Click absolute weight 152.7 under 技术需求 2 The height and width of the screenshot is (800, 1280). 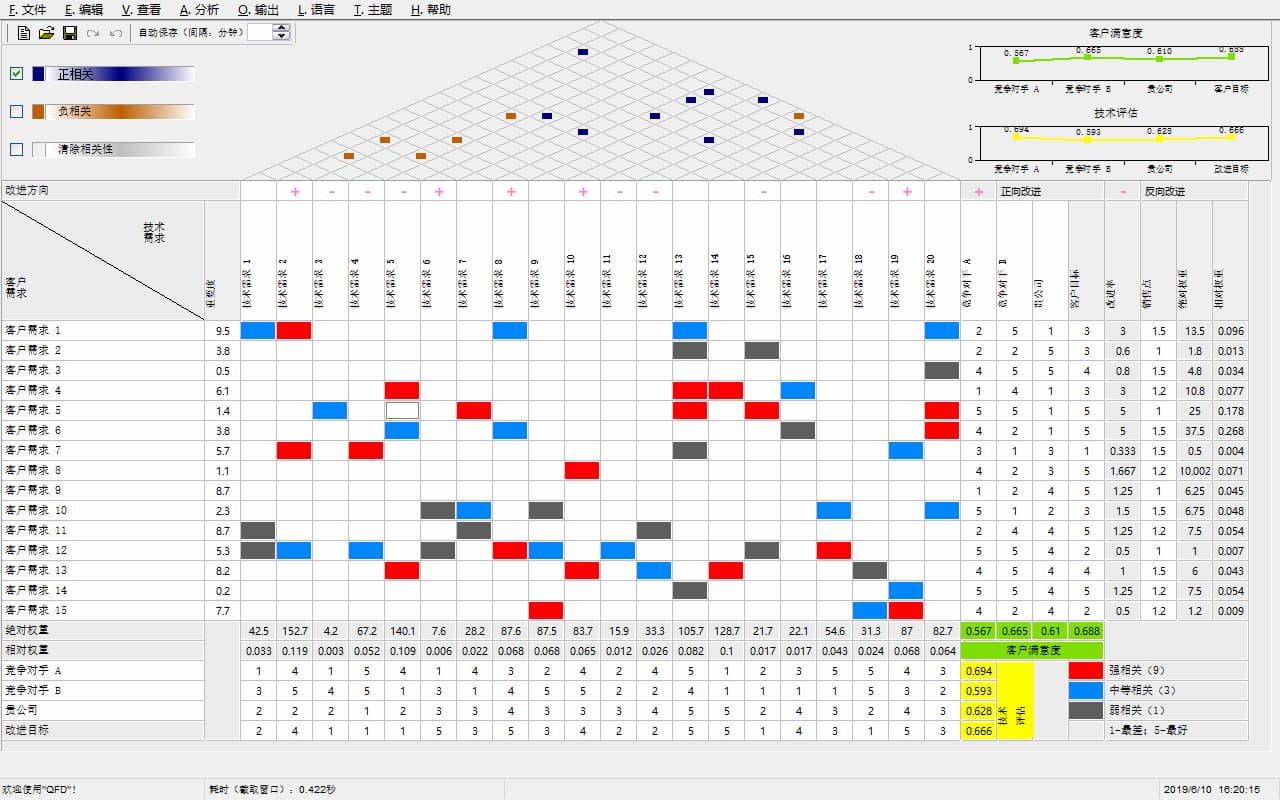point(294,631)
